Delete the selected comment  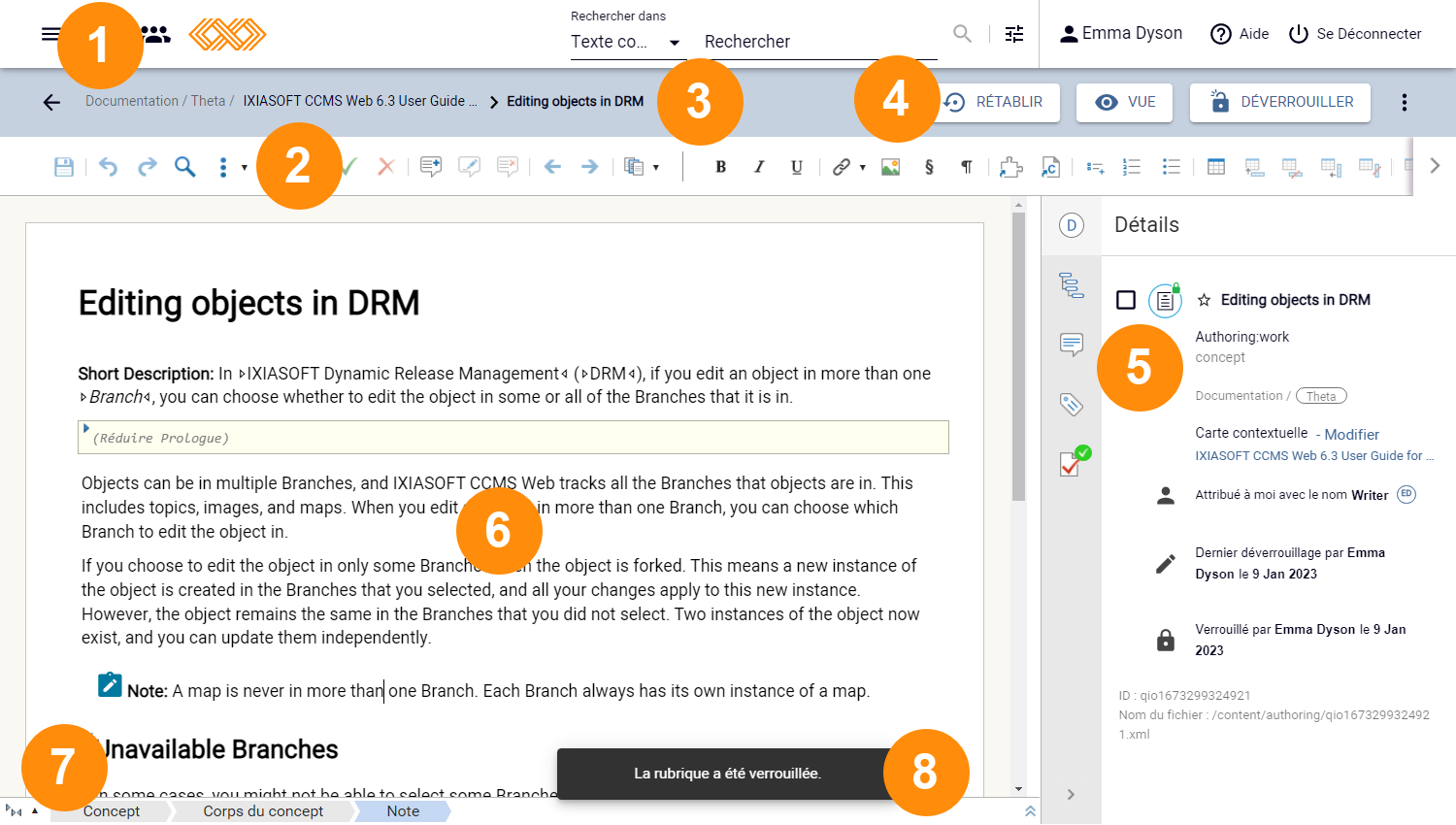(x=507, y=167)
